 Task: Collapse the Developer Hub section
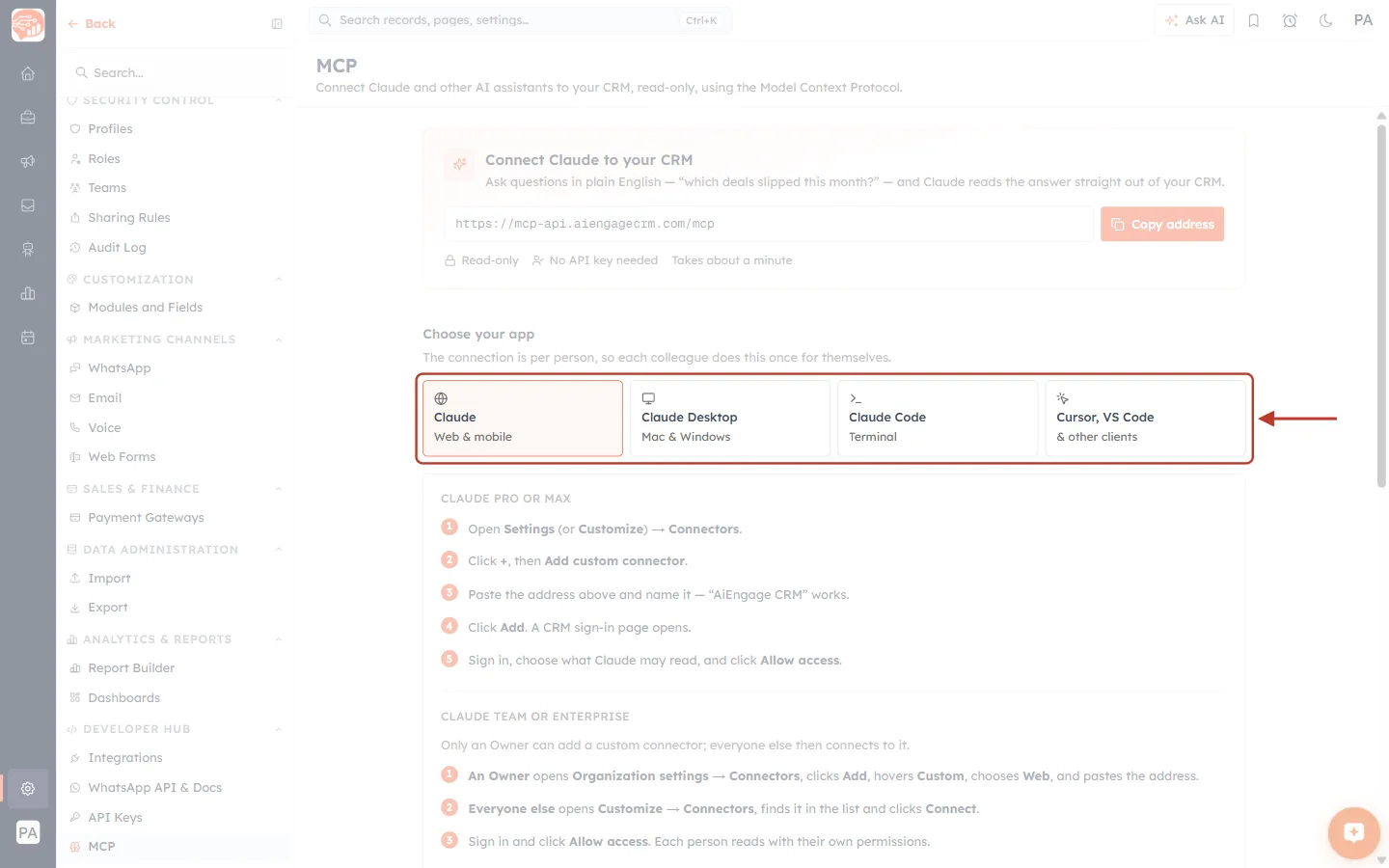coord(279,729)
